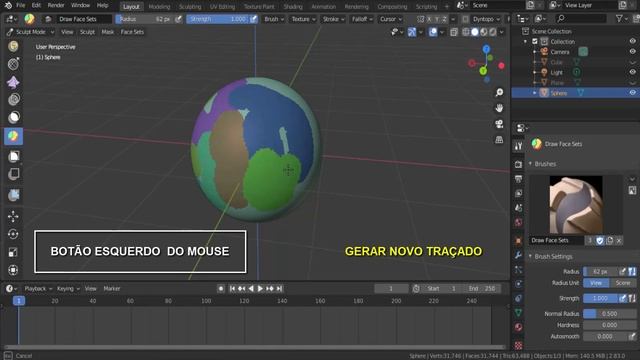This screenshot has height=360, width=640.
Task: Toggle X-Ray viewport button
Action: (454, 32)
